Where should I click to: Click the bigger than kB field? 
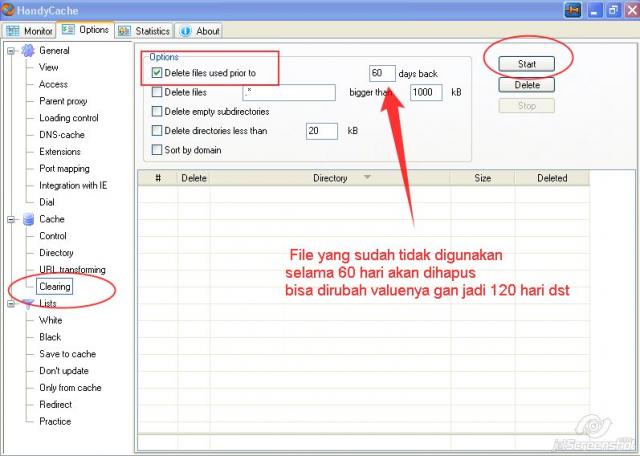[x=426, y=92]
